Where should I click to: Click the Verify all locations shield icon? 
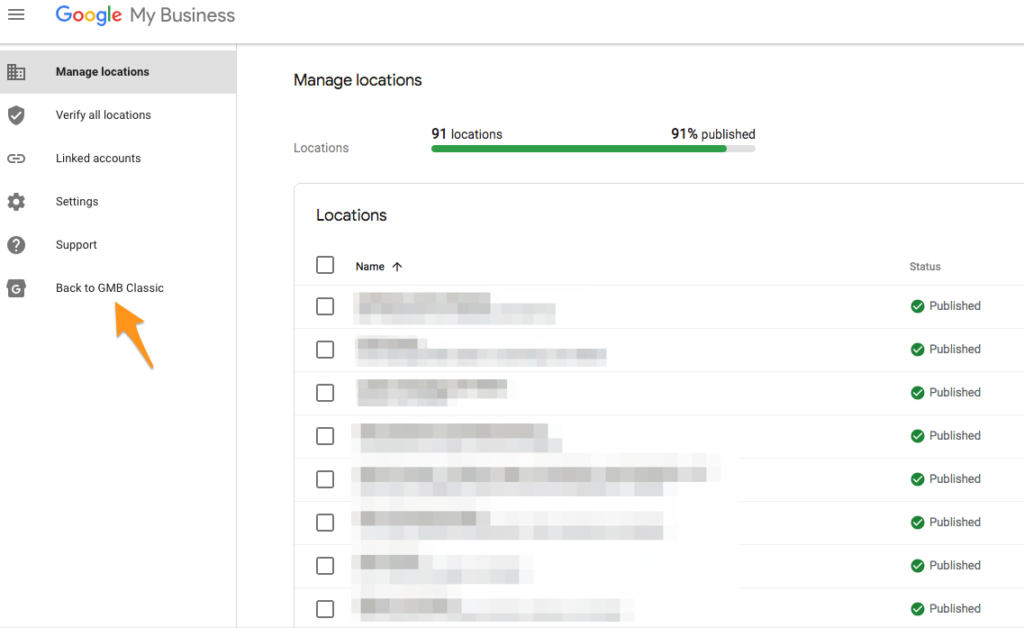pos(16,114)
